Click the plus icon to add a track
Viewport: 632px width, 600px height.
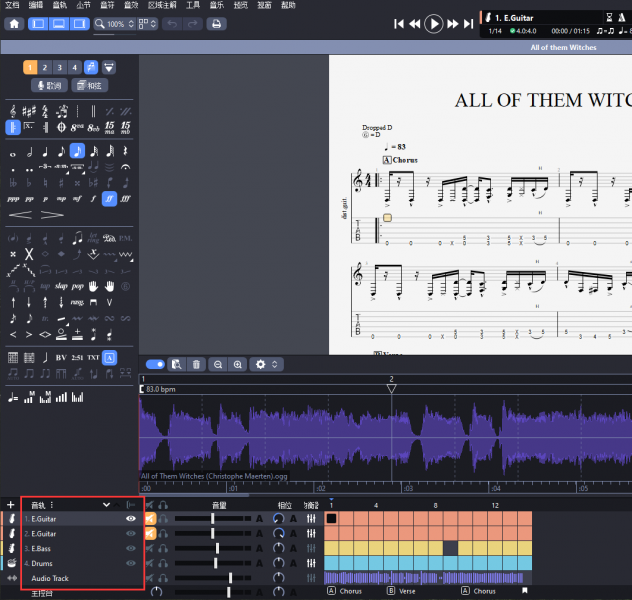point(11,505)
